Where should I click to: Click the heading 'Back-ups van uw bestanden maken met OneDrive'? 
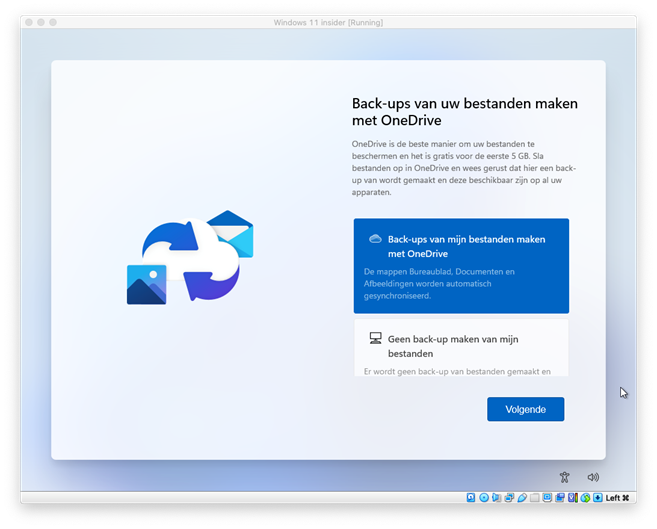pyautogui.click(x=465, y=112)
